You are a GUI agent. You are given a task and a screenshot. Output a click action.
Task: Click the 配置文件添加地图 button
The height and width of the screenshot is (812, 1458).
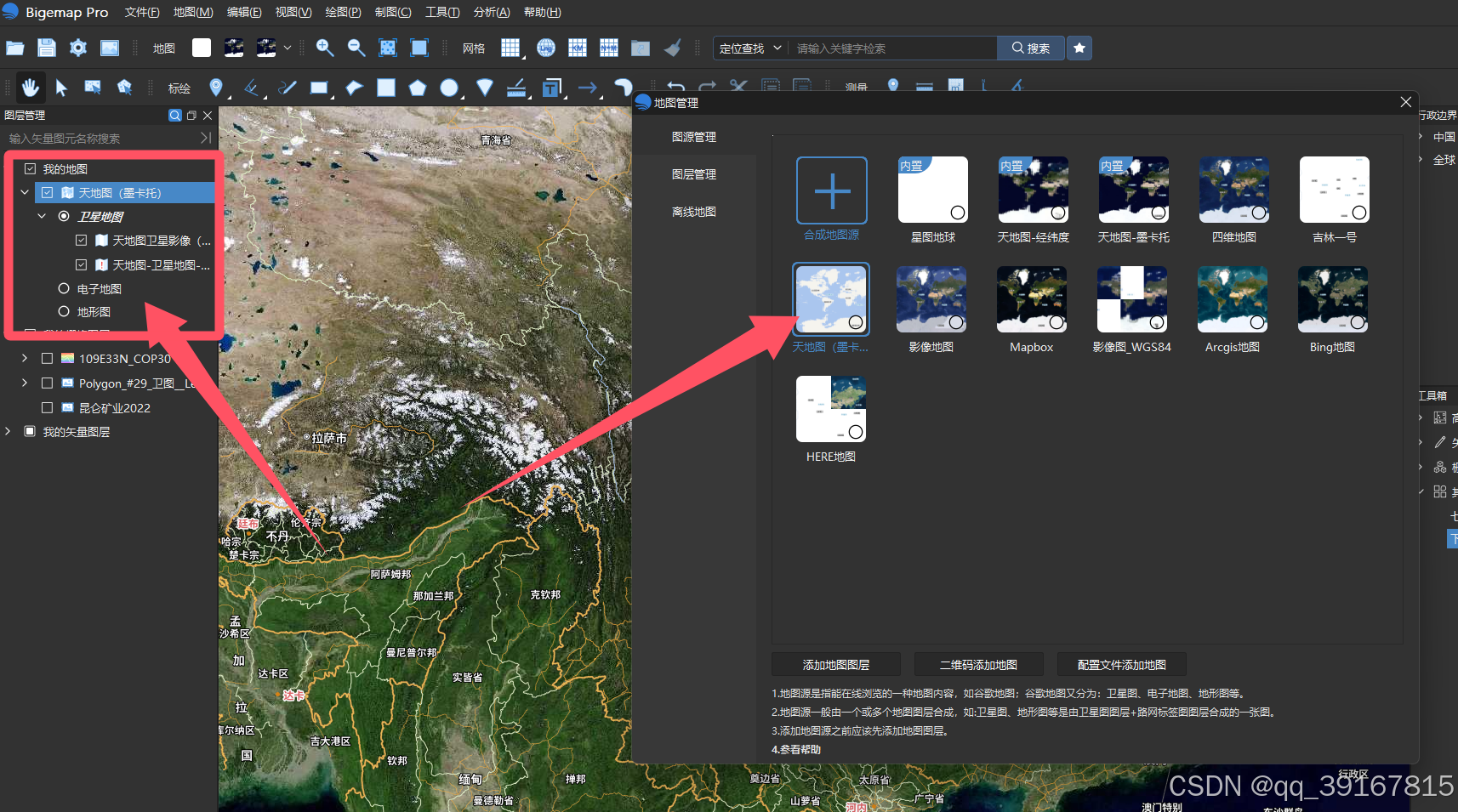pyautogui.click(x=1121, y=665)
